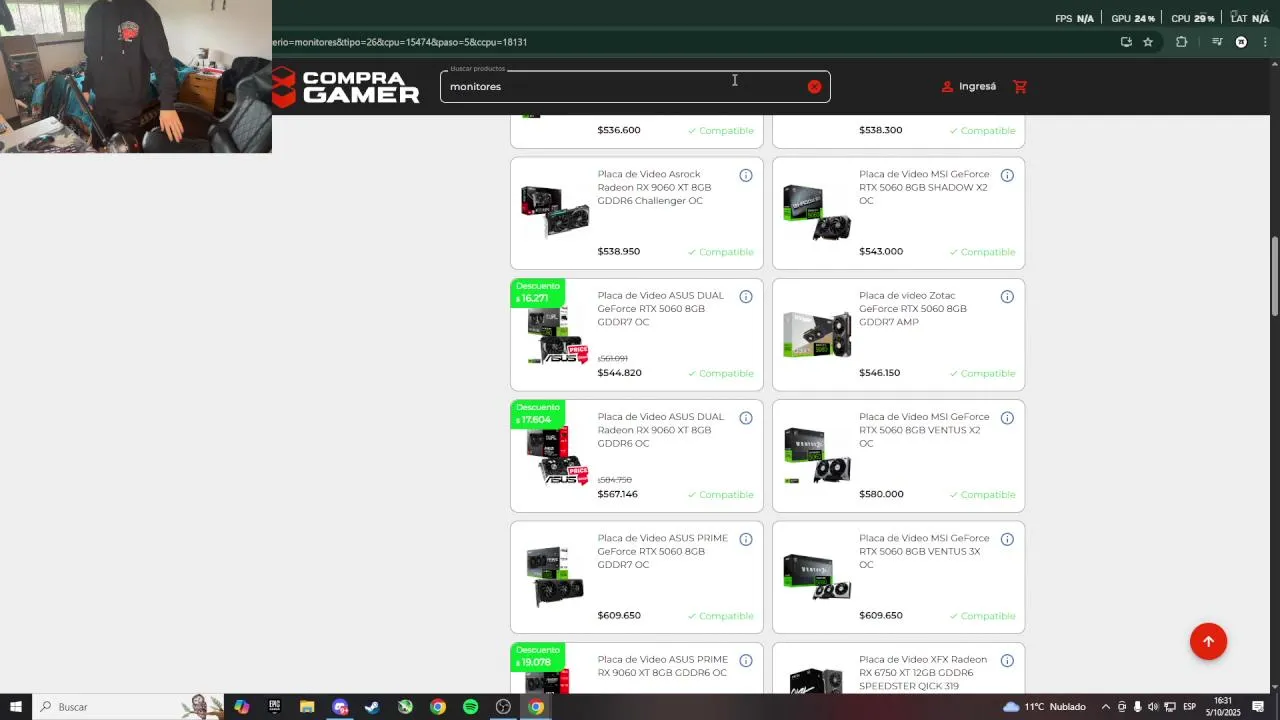Select the Zotac RTX 5060 AMP thumbnail

(x=817, y=334)
